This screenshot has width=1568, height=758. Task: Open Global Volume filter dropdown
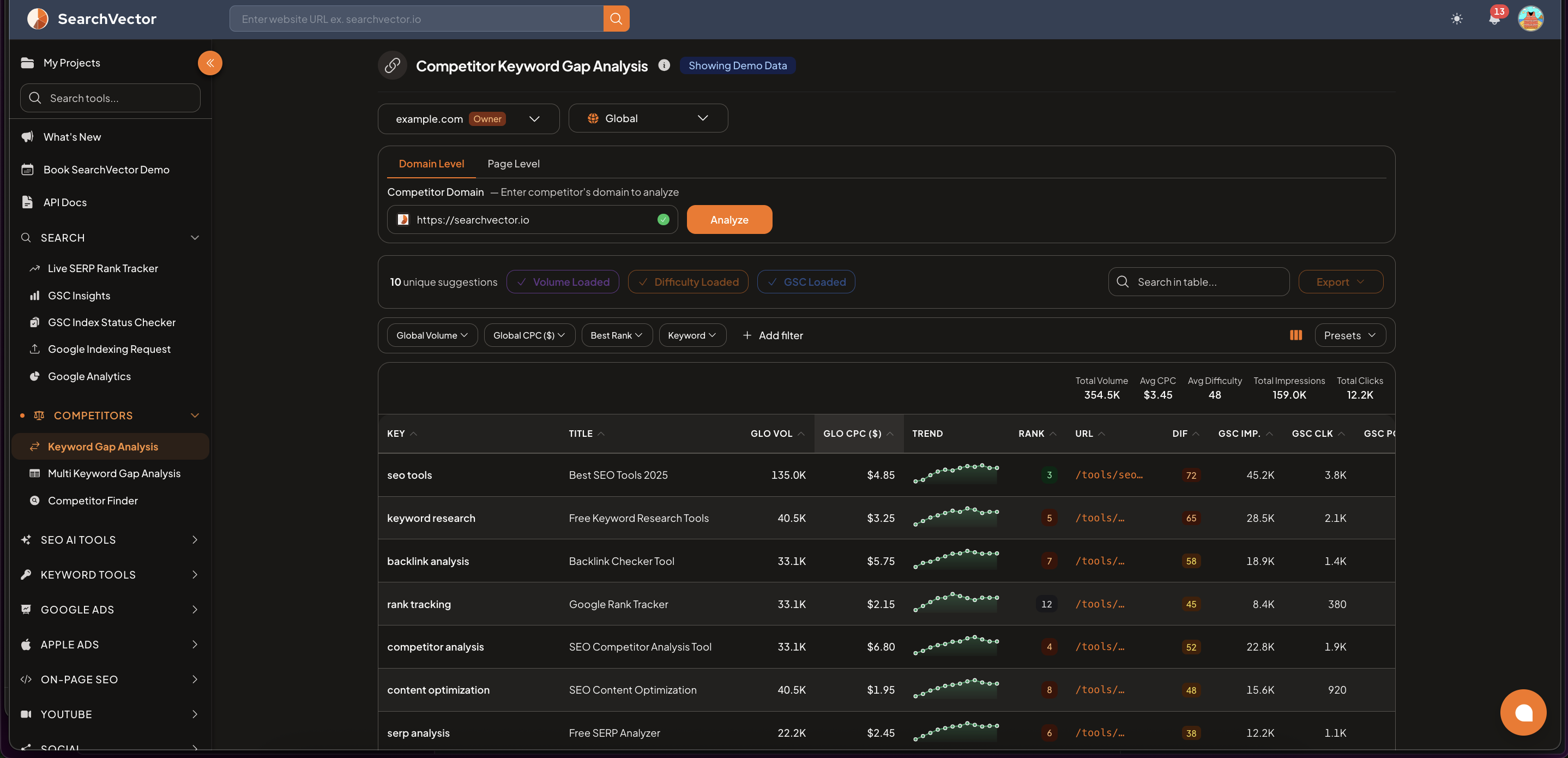432,335
